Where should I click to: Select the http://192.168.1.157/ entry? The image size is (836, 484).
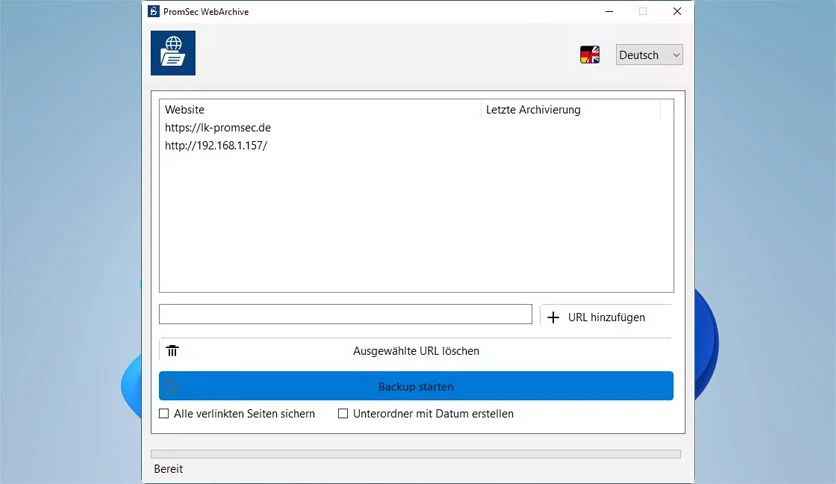(416, 145)
